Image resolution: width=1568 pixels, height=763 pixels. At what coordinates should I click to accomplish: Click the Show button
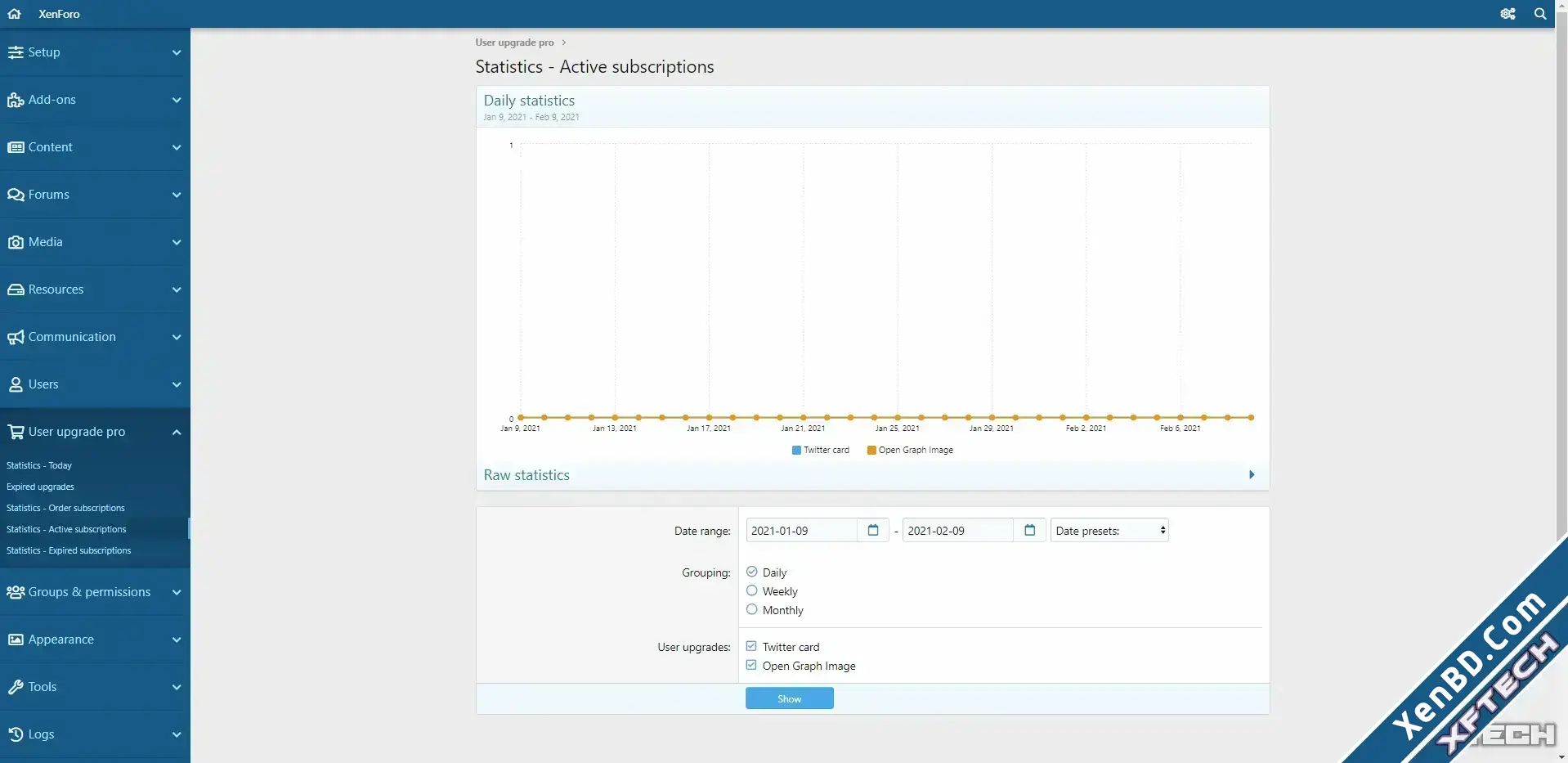(x=789, y=698)
